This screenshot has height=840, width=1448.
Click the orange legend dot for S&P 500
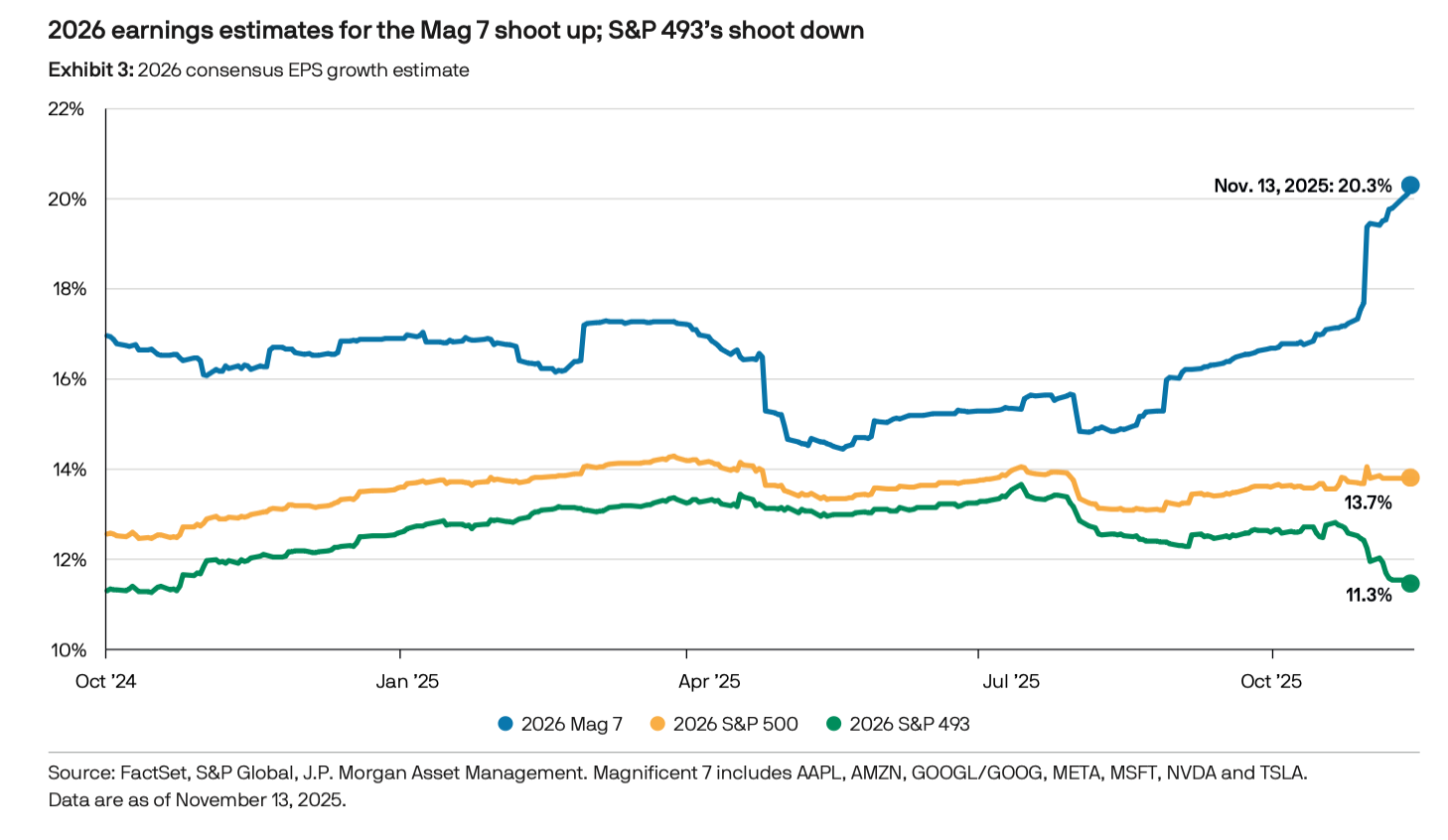(657, 724)
